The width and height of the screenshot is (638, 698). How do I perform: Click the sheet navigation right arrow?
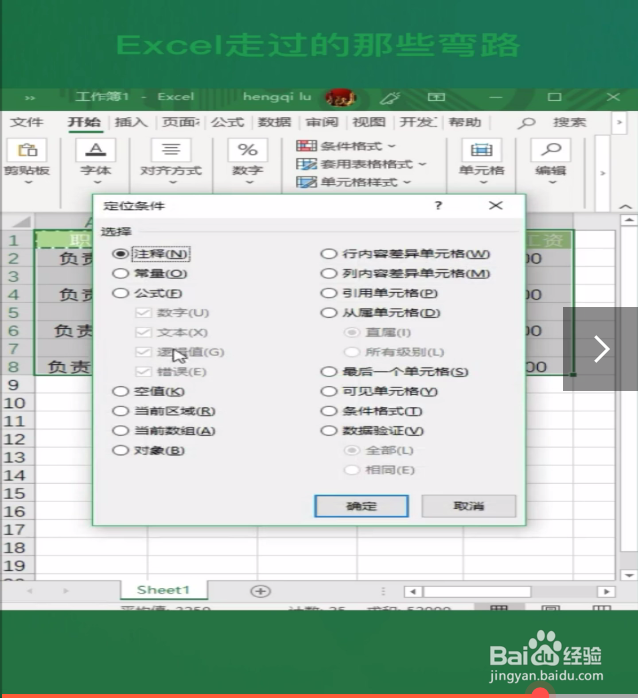66,591
